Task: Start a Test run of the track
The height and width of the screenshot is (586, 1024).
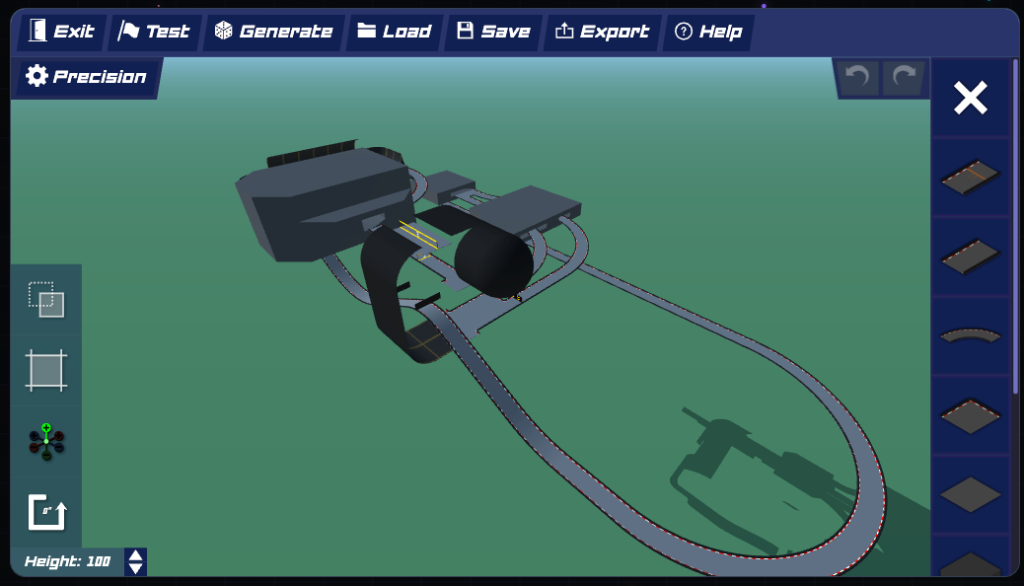Action: pos(154,32)
